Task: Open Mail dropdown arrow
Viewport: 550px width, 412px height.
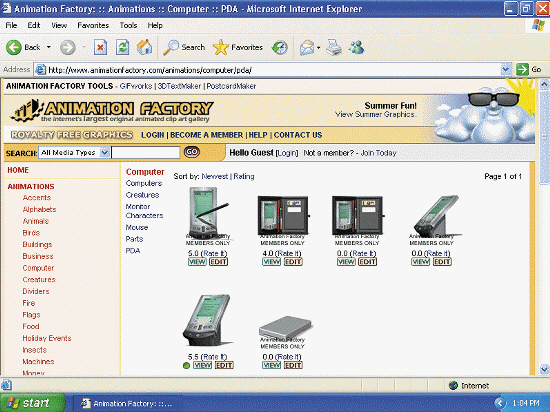Action: point(318,47)
